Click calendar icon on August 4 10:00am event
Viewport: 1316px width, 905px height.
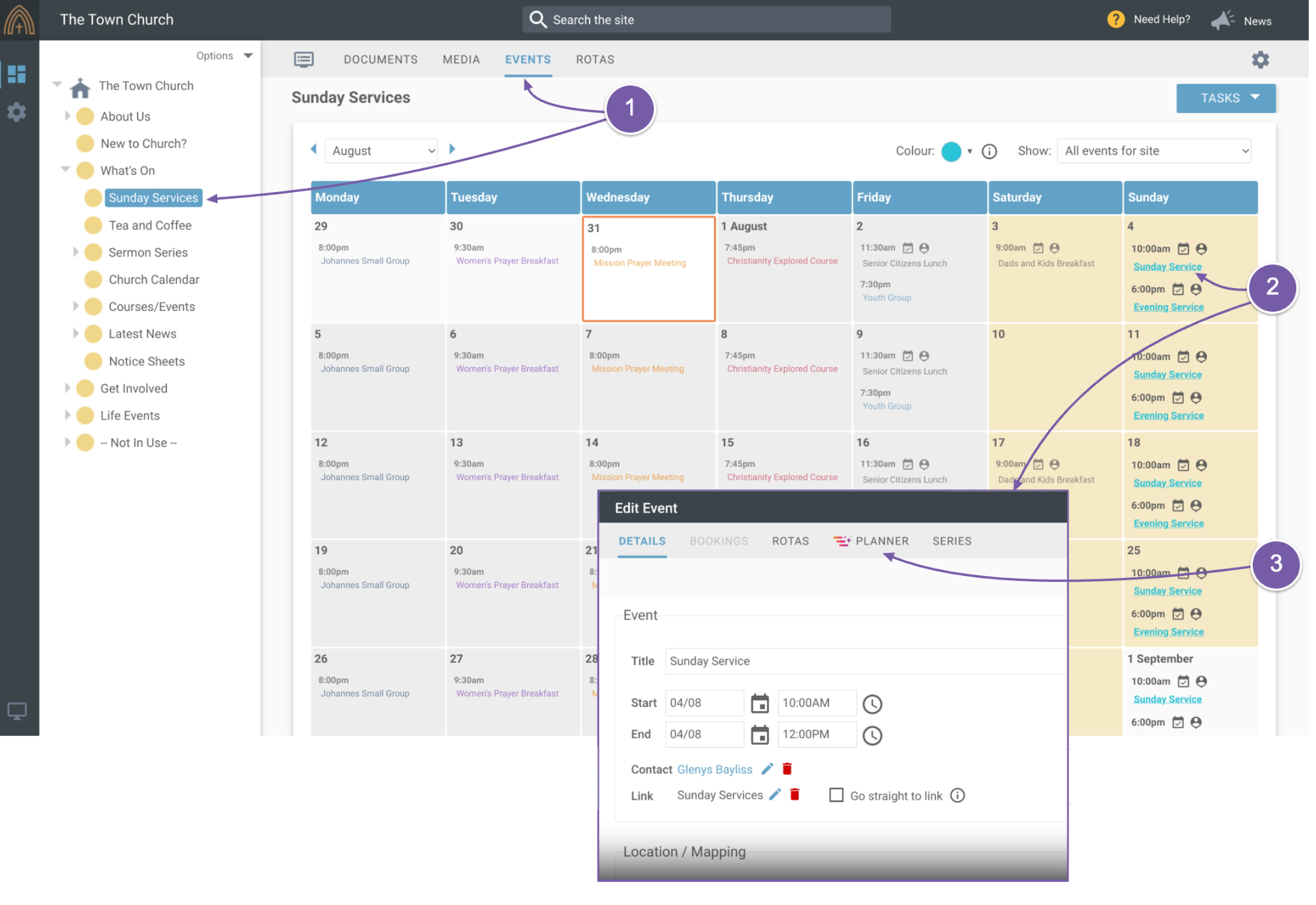pyautogui.click(x=1184, y=249)
